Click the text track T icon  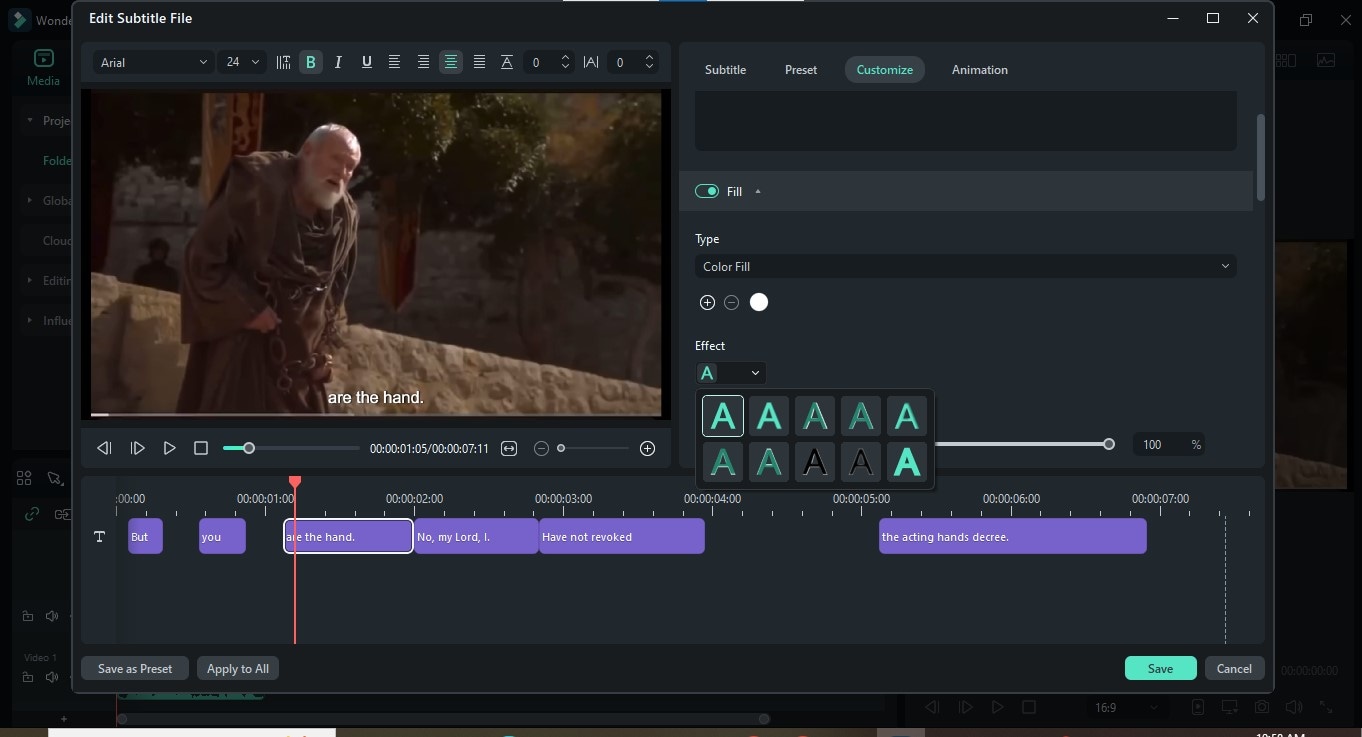(99, 537)
